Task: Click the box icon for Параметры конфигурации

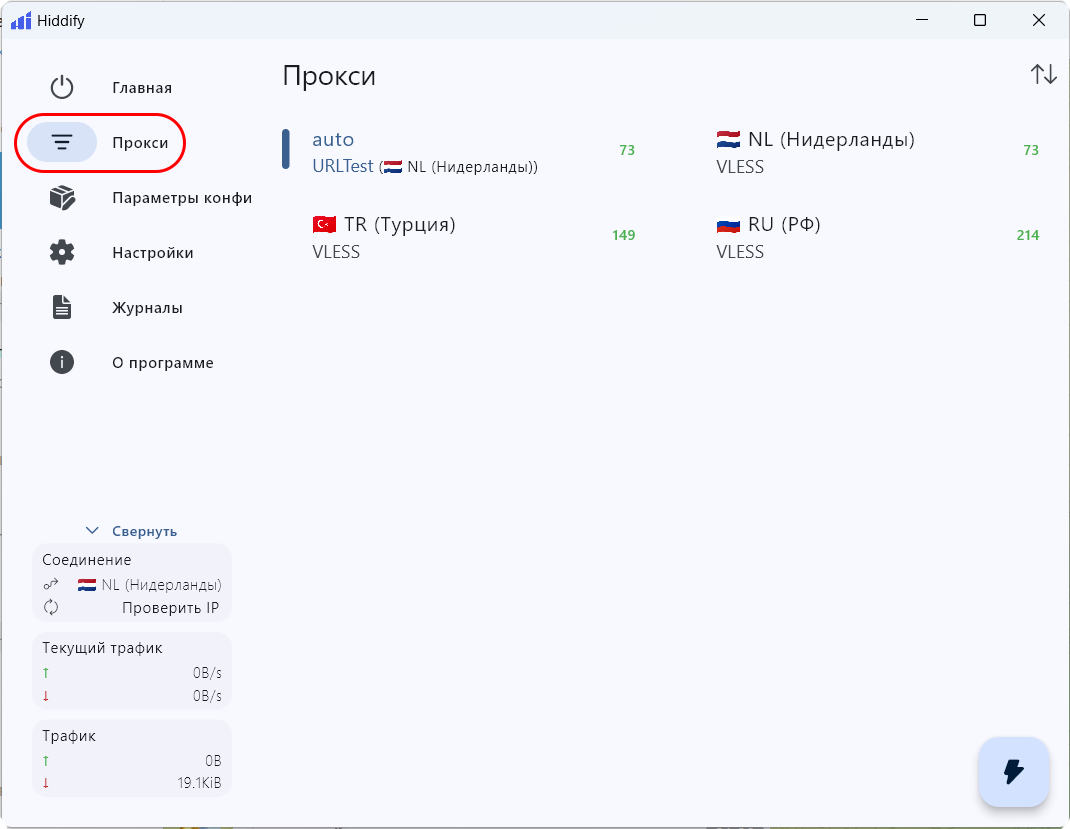Action: pos(62,198)
